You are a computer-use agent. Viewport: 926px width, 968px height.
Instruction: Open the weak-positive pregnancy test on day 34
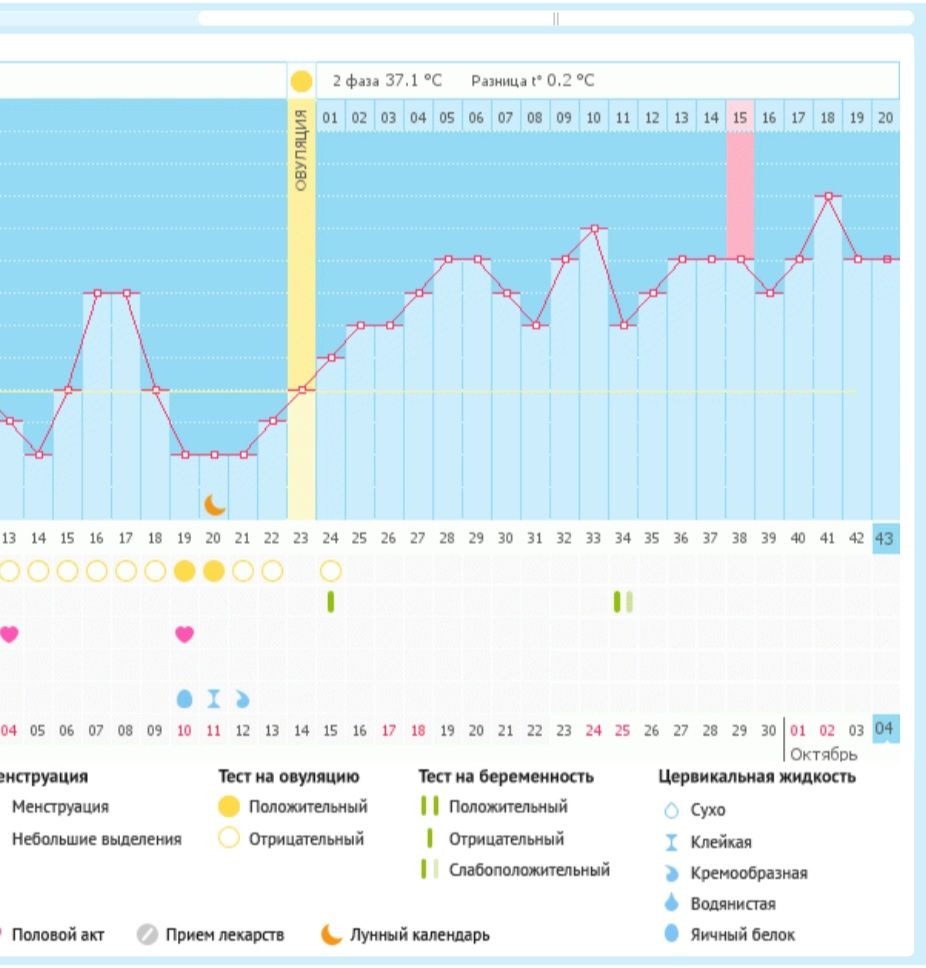point(623,602)
